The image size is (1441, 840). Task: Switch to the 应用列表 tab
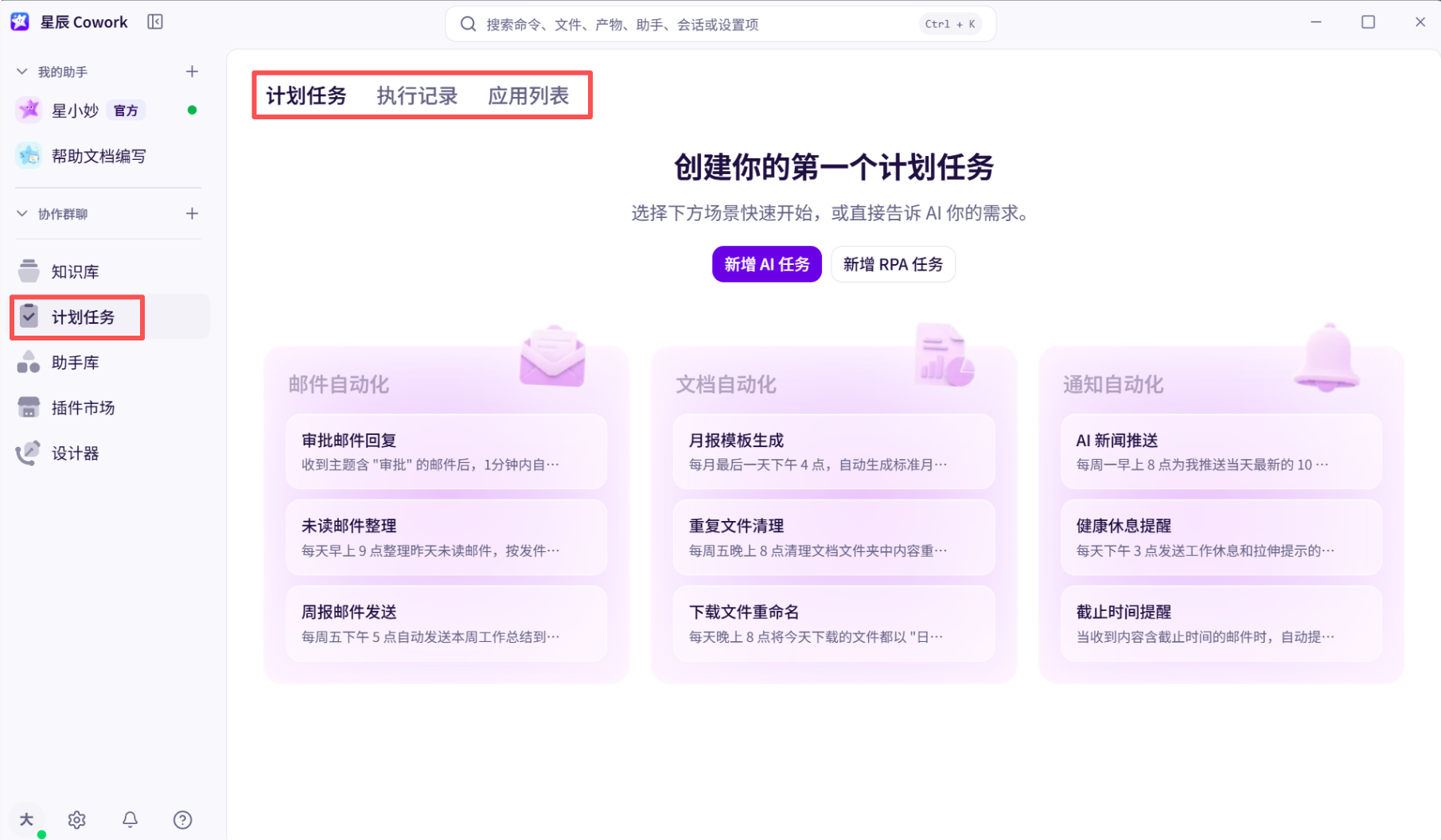[x=528, y=96]
